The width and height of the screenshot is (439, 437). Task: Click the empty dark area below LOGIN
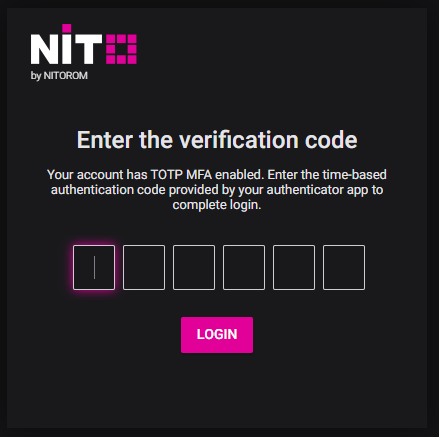(217, 390)
